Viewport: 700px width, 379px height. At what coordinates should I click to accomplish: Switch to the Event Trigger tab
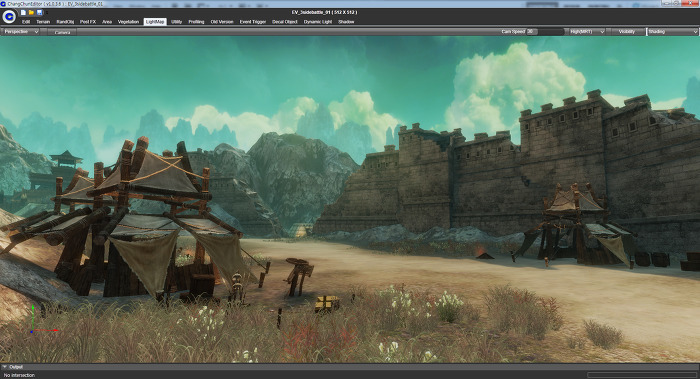pos(253,22)
